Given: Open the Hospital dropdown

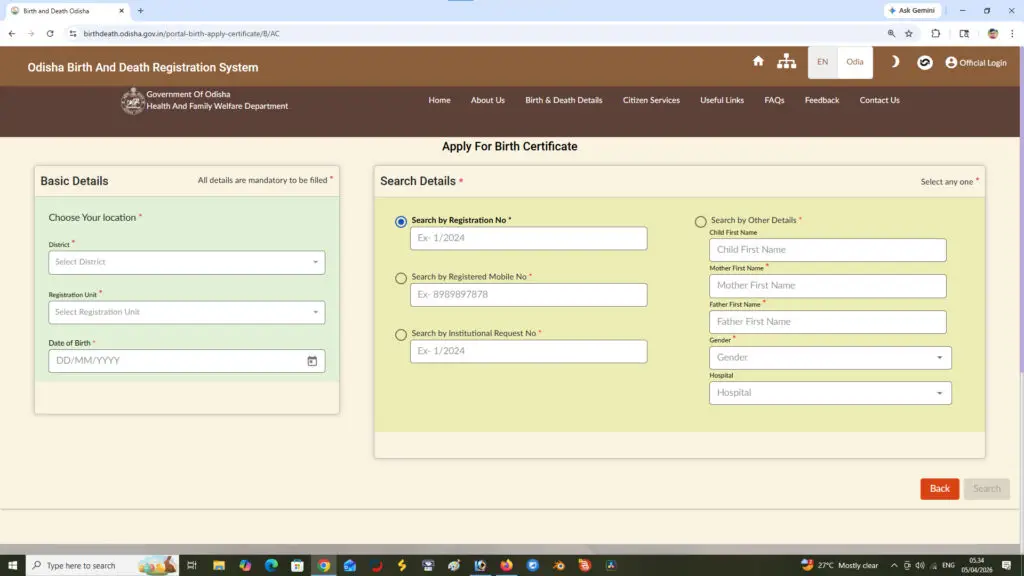Looking at the screenshot, I should tap(830, 393).
